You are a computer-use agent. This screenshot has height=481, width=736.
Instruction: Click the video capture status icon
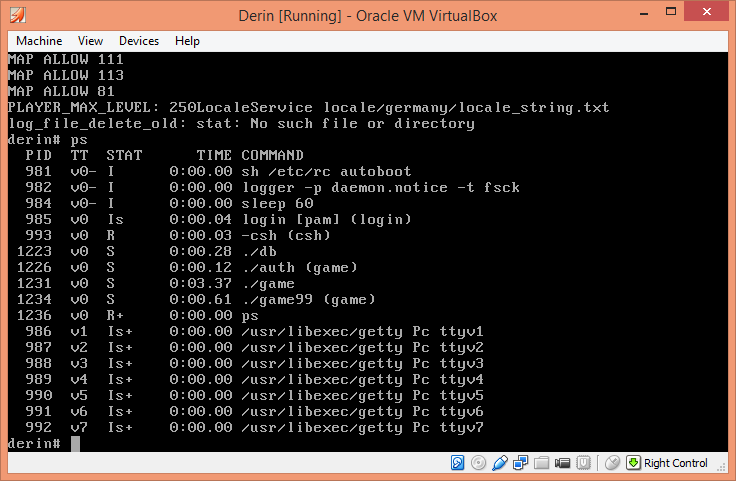click(562, 463)
